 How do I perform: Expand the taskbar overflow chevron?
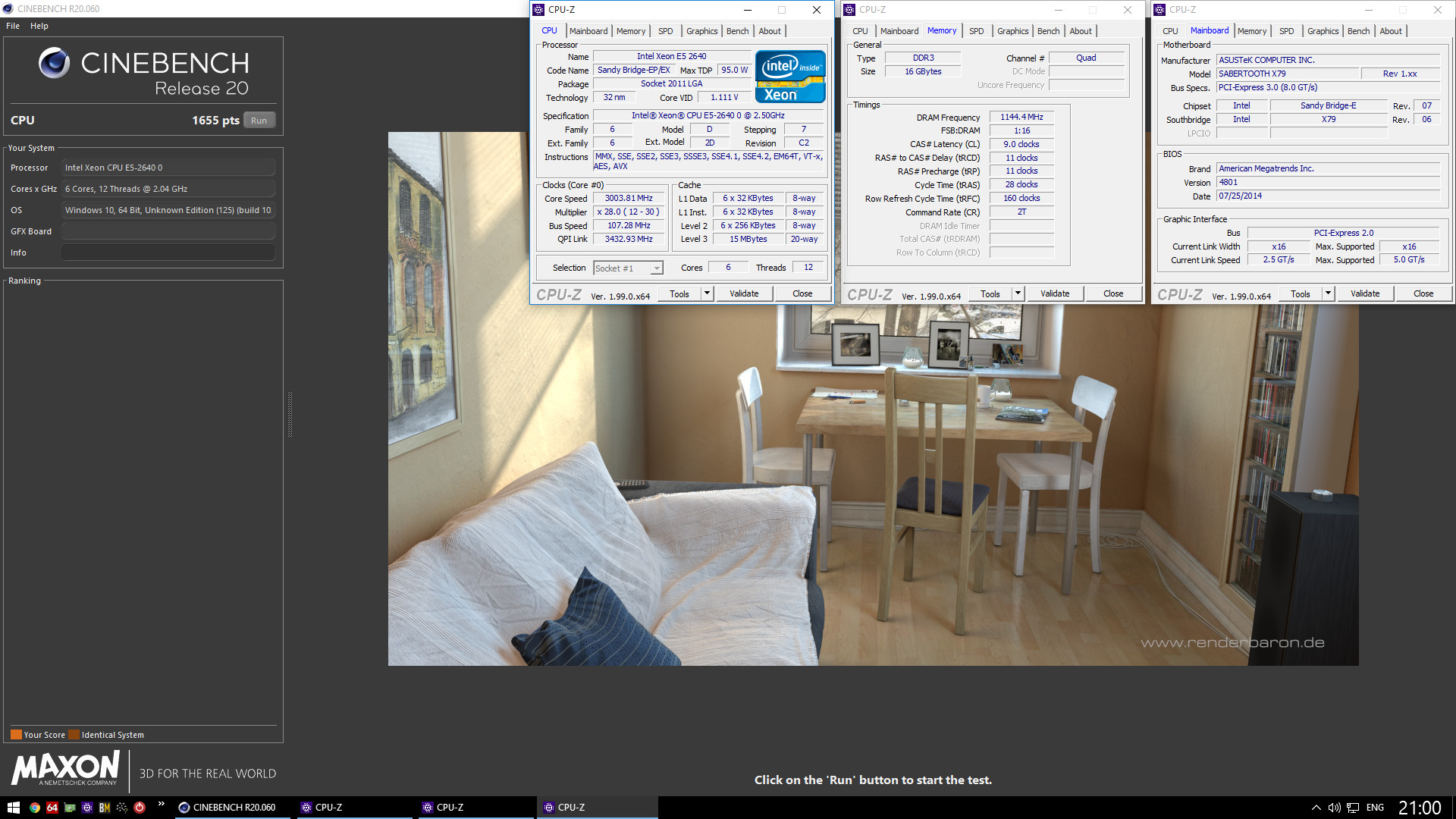(161, 804)
